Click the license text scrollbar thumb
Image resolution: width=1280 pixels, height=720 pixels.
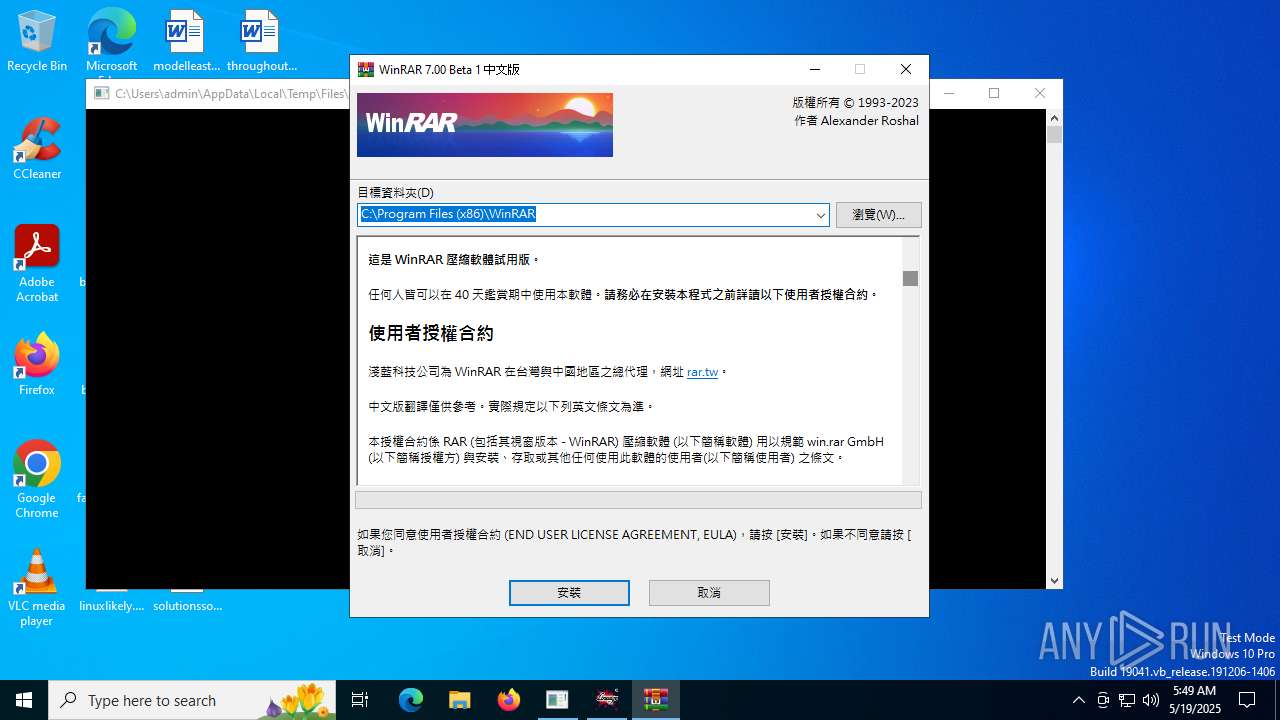(x=910, y=278)
